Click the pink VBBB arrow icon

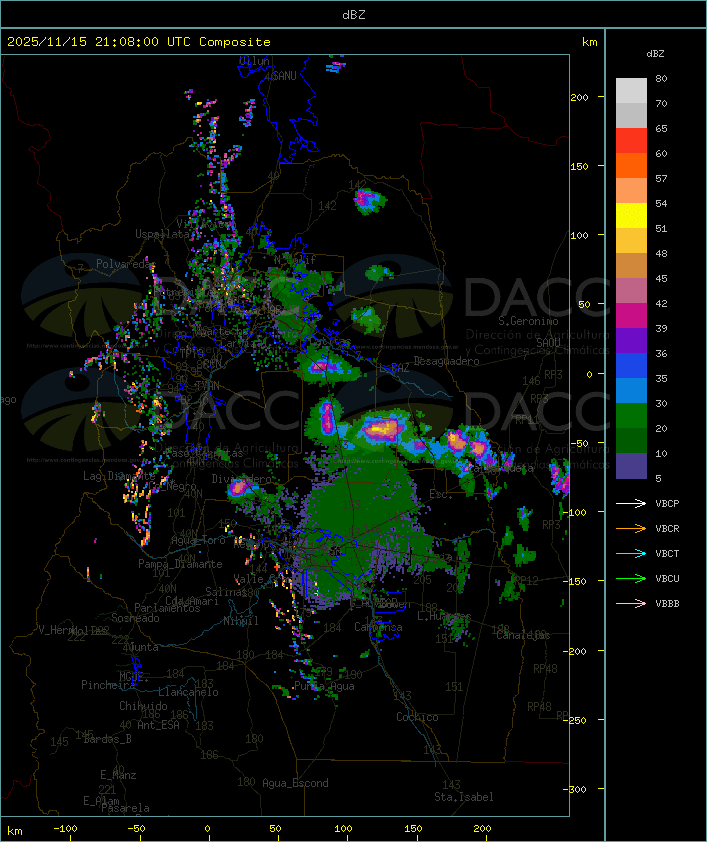point(631,604)
